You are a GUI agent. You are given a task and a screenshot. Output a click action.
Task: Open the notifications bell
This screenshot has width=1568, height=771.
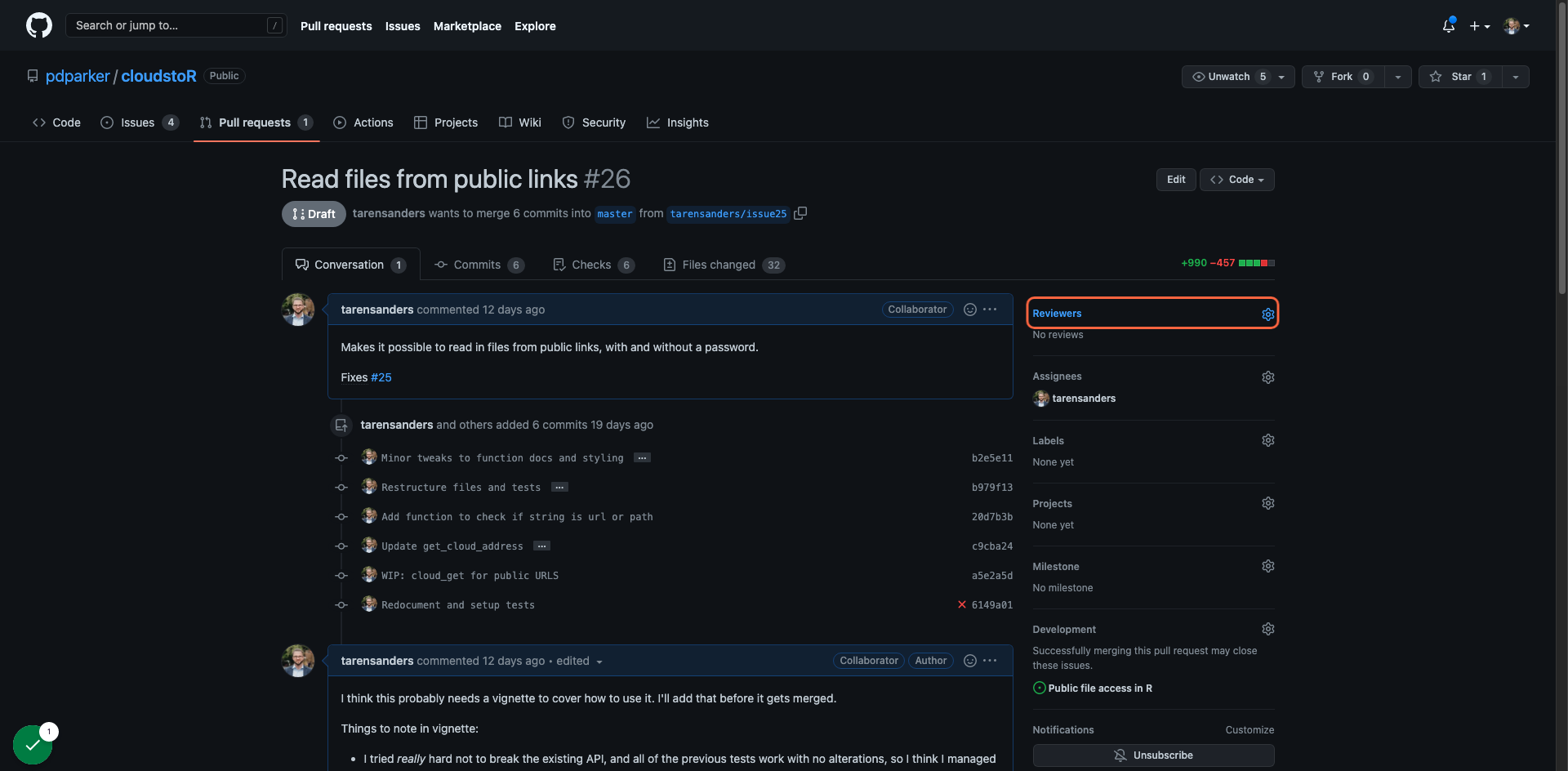tap(1449, 25)
